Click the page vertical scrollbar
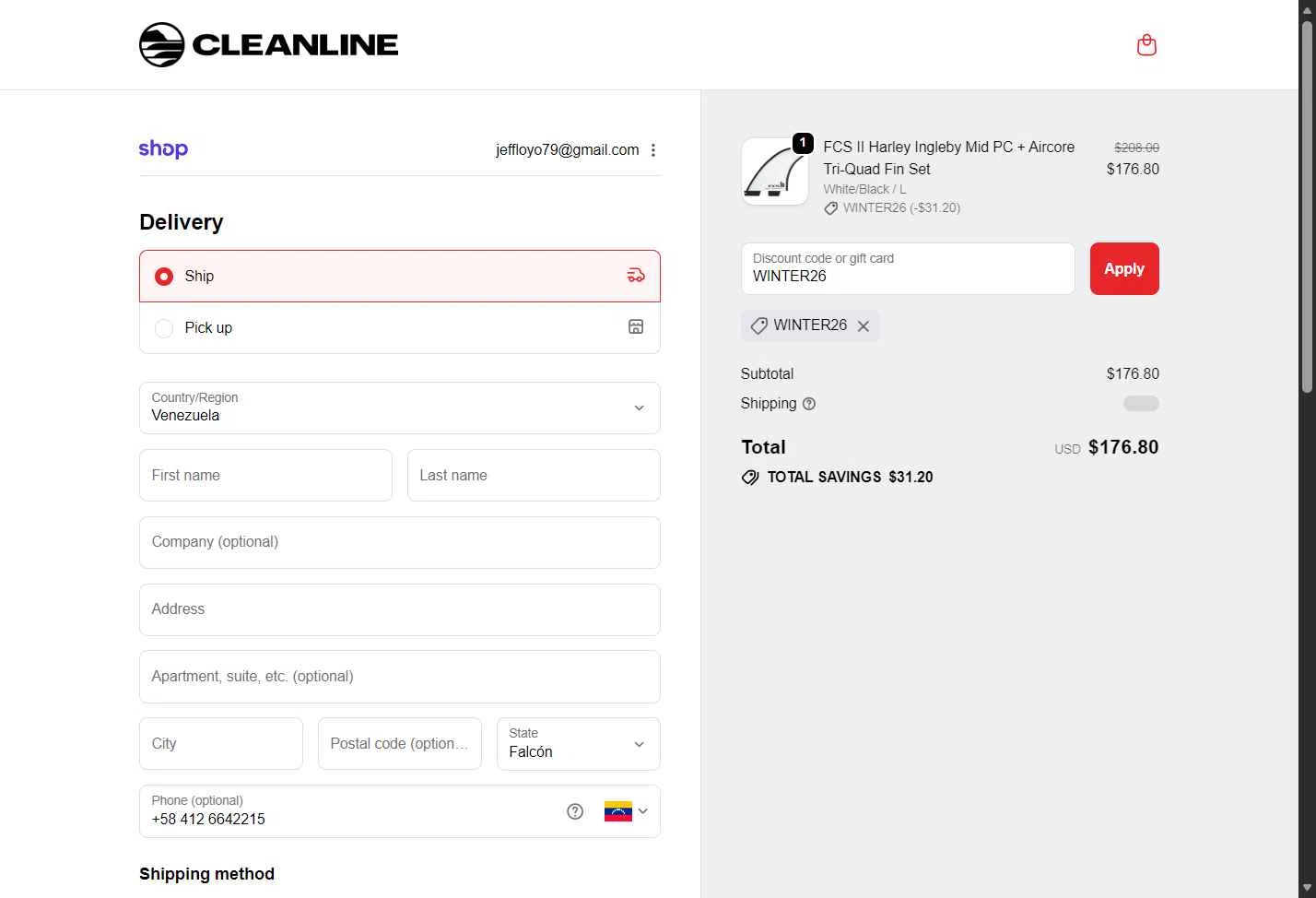The height and width of the screenshot is (898, 1316). 1307,207
